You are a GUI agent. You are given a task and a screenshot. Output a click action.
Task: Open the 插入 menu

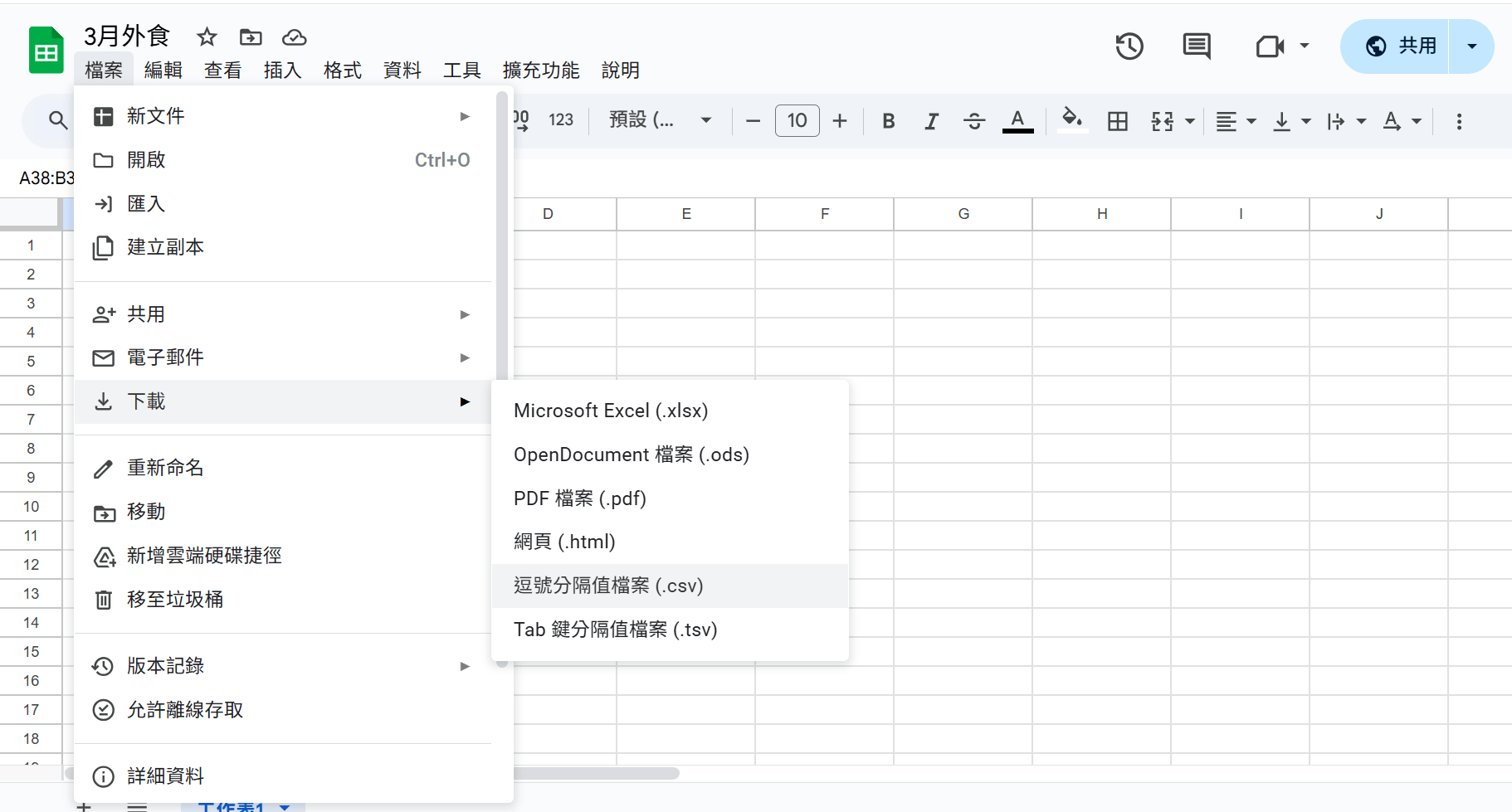[282, 71]
